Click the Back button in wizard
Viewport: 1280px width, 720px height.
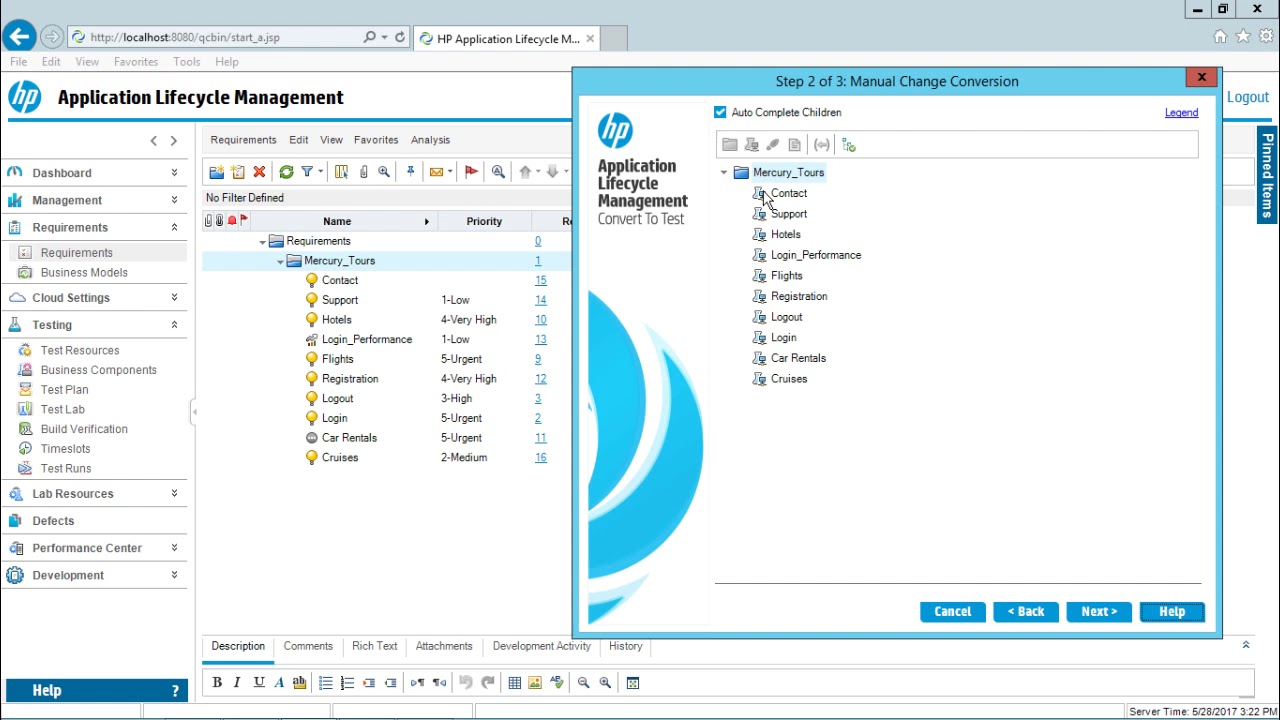(1026, 612)
